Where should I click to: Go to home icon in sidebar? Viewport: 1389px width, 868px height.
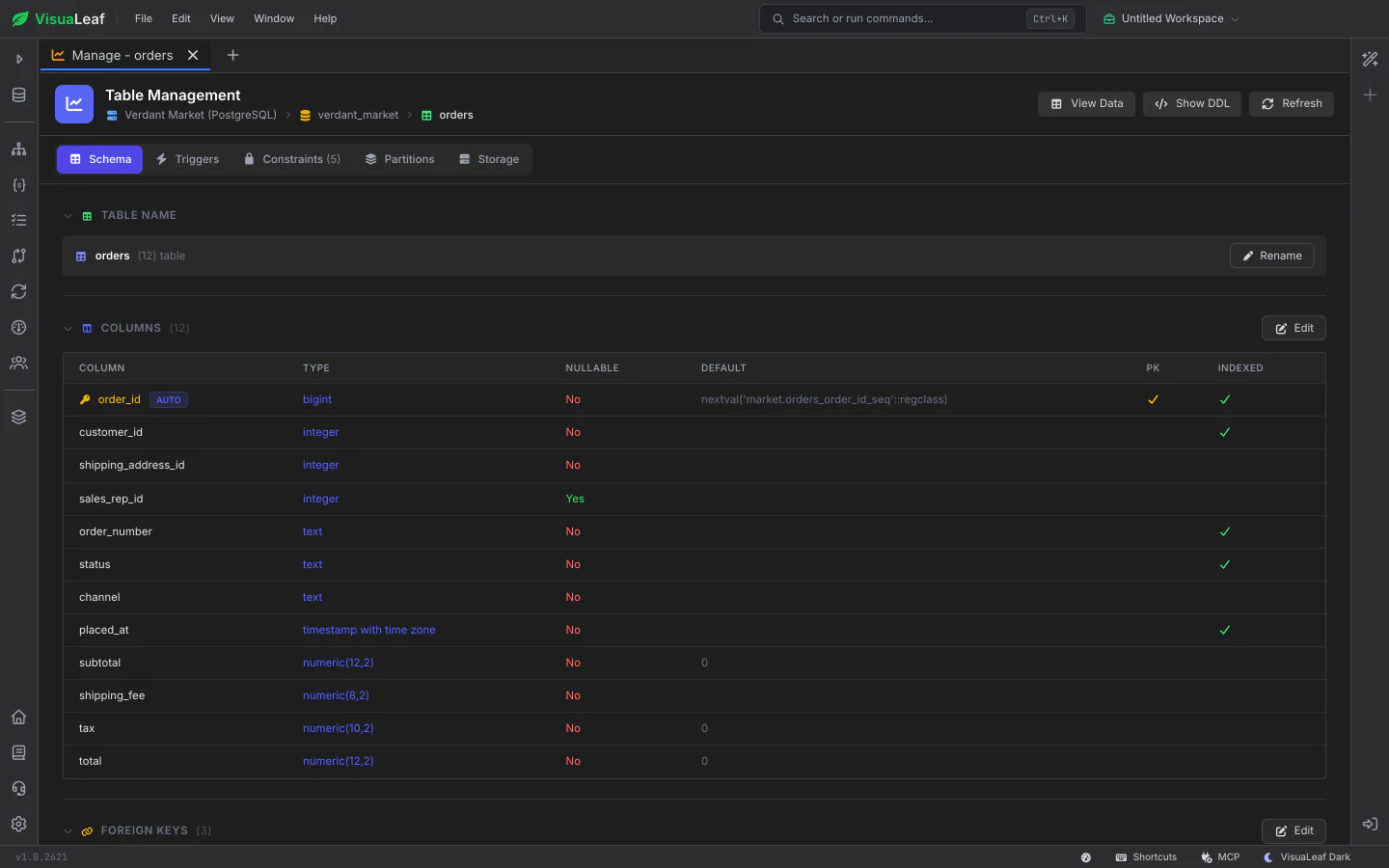tap(18, 718)
